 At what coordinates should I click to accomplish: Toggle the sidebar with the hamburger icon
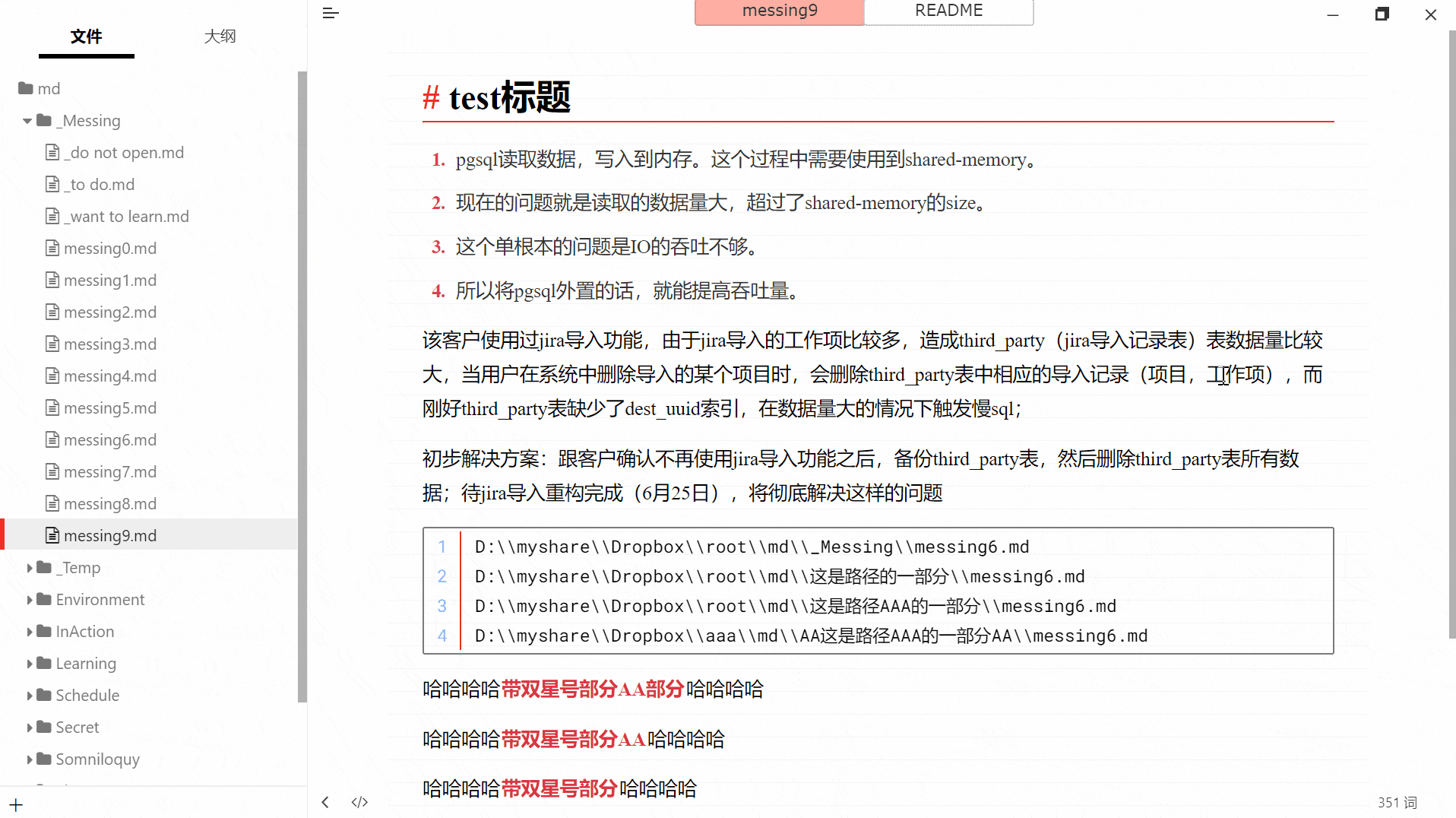(331, 13)
